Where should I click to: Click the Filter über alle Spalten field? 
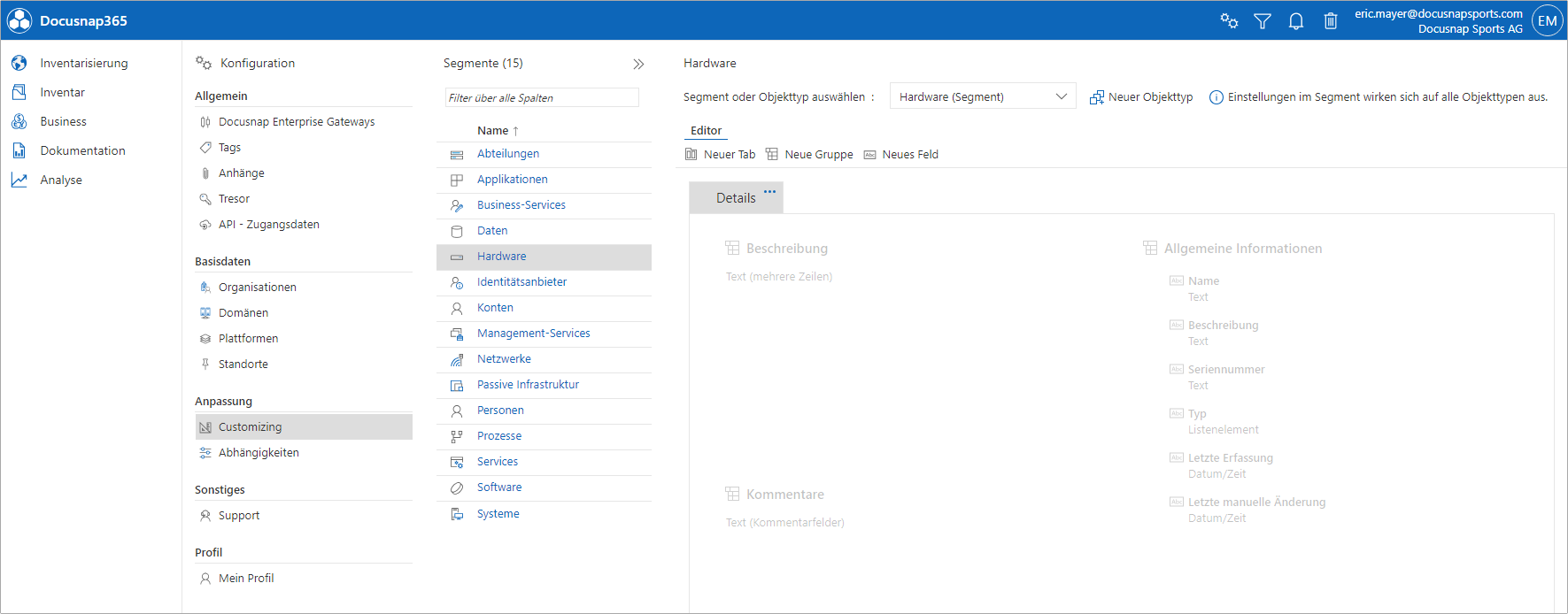tap(541, 97)
